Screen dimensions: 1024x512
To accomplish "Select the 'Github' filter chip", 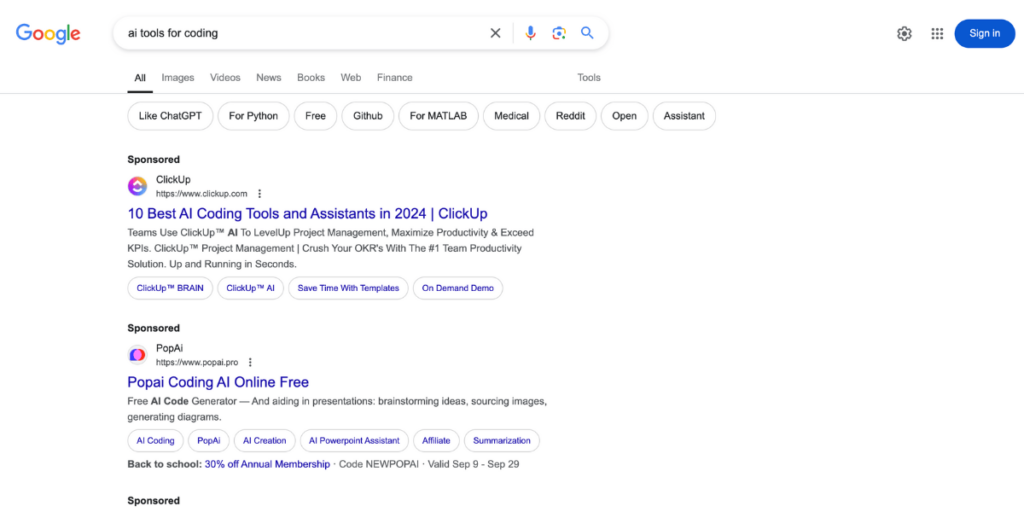I will (x=367, y=116).
